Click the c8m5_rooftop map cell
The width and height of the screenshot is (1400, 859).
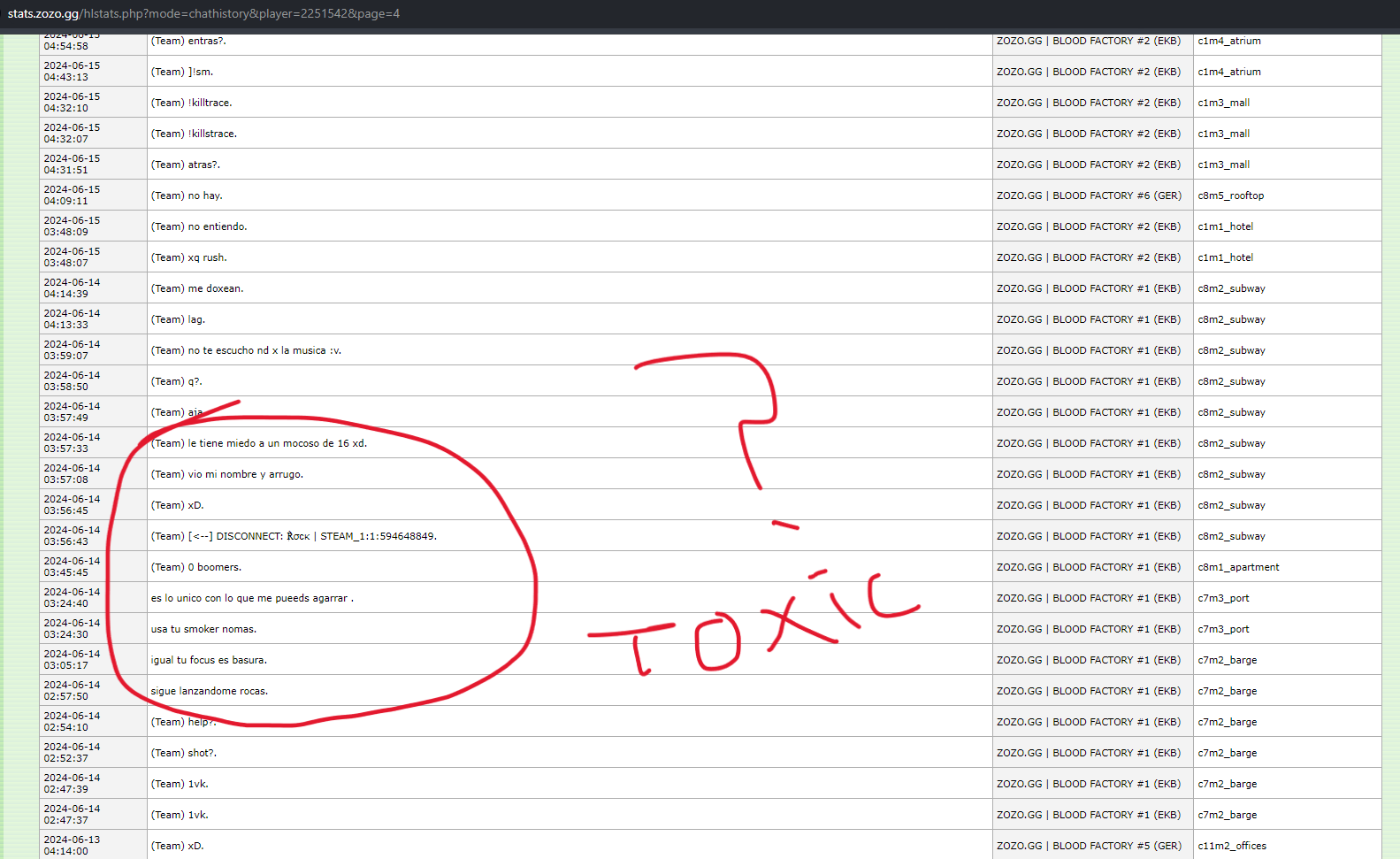coord(1230,196)
